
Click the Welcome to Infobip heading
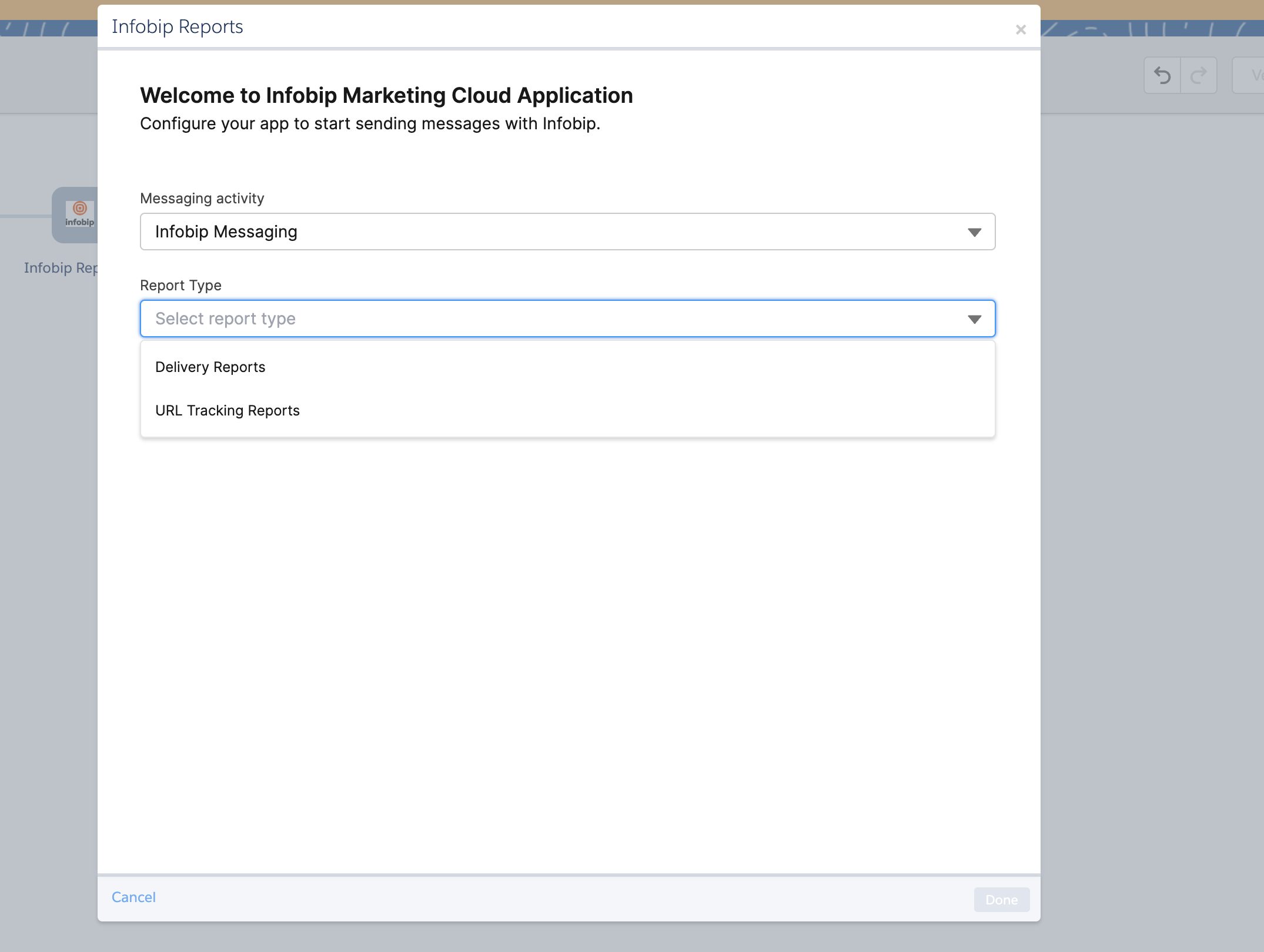pos(386,95)
